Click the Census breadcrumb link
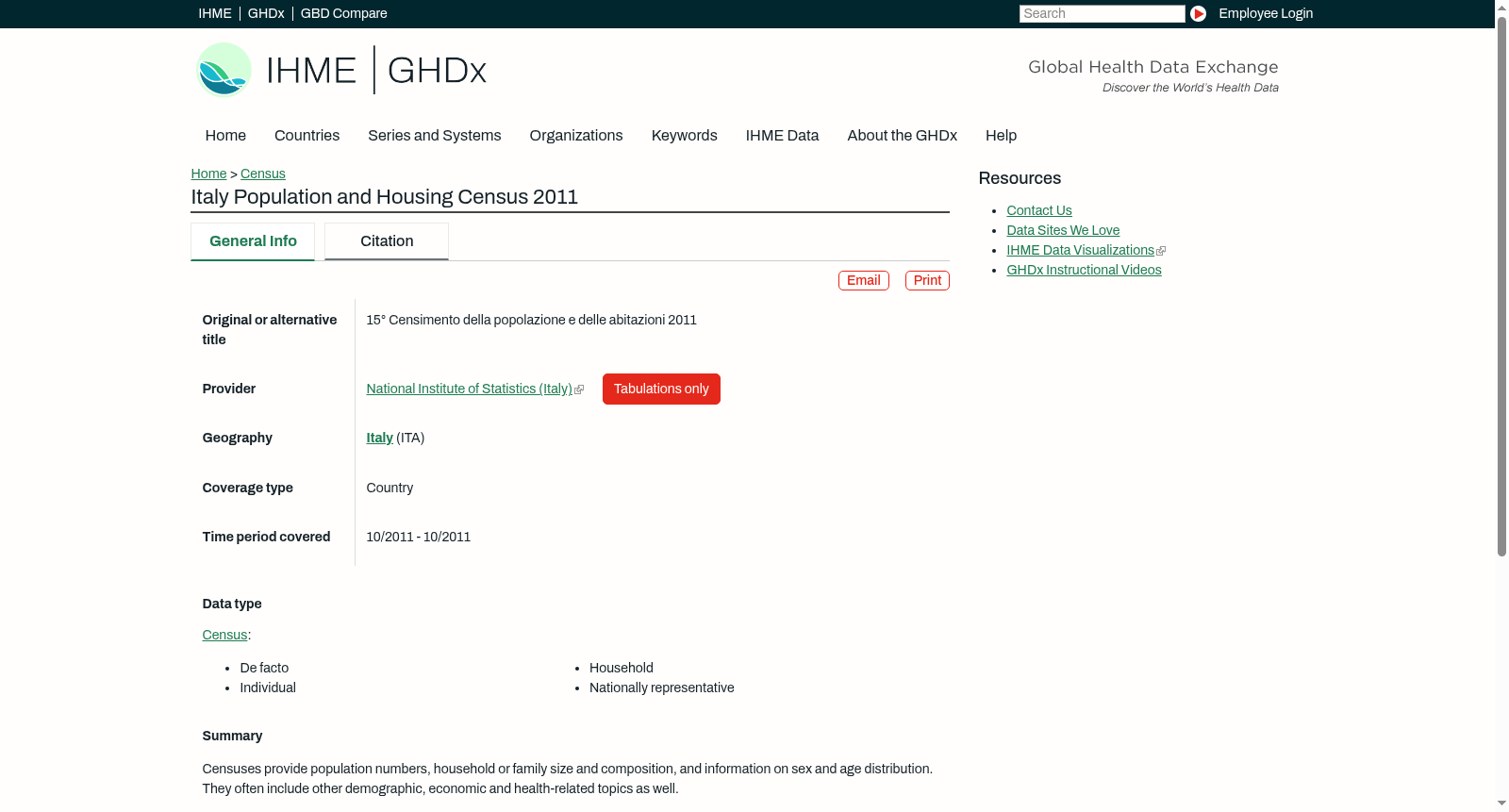The image size is (1509, 812). click(x=263, y=174)
